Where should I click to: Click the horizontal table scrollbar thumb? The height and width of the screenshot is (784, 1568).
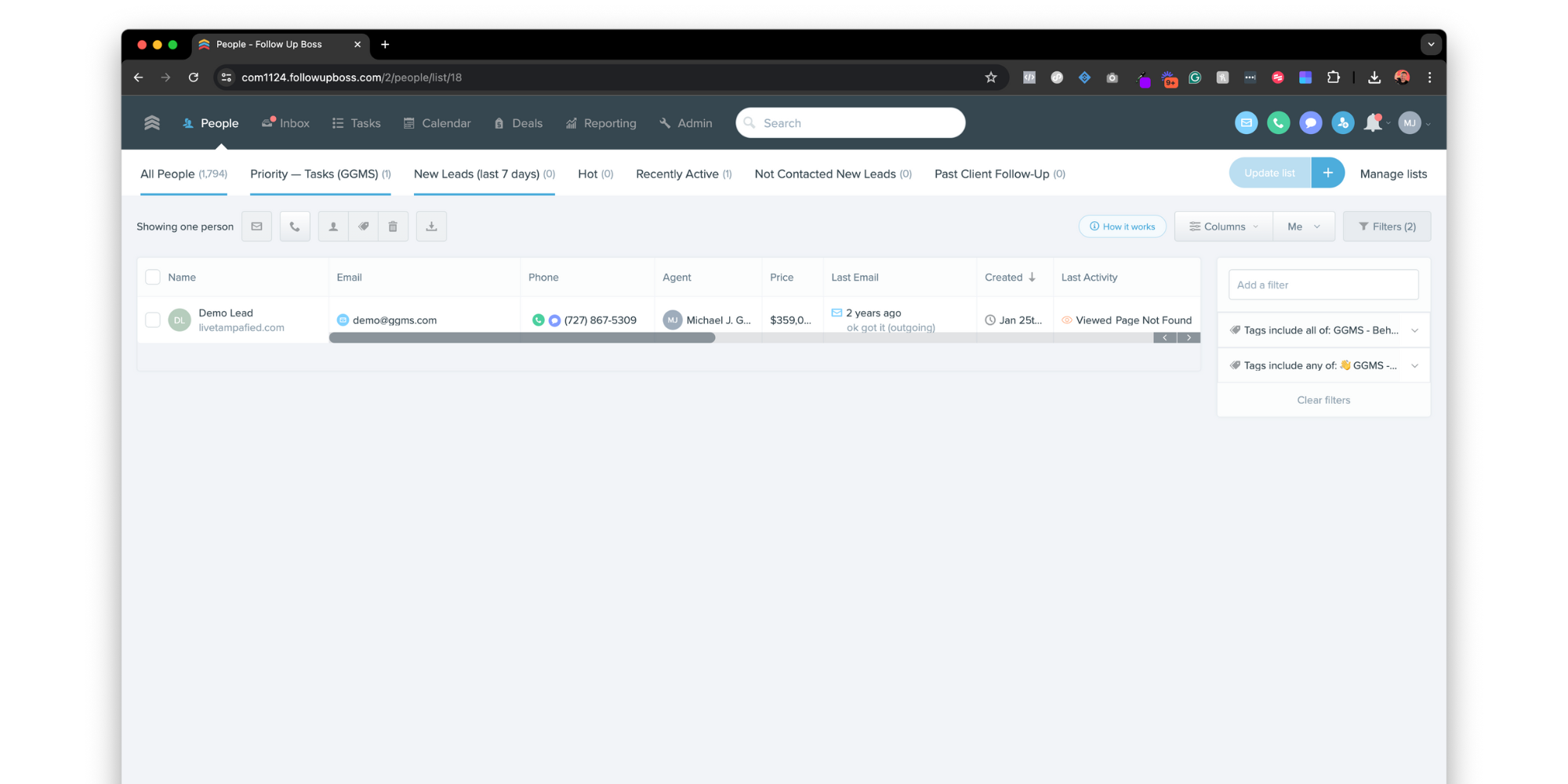[x=522, y=338]
